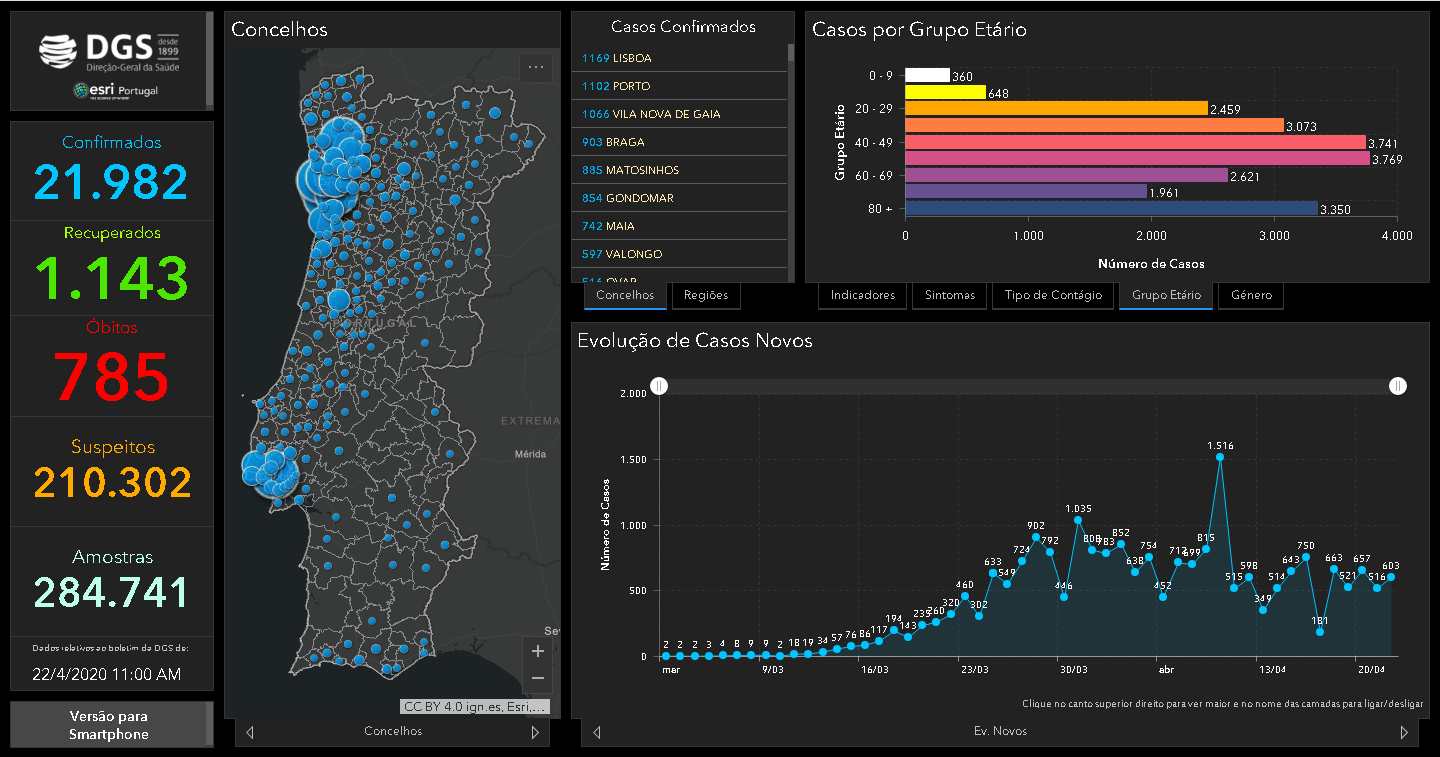Go to next map view arrow

click(x=535, y=732)
